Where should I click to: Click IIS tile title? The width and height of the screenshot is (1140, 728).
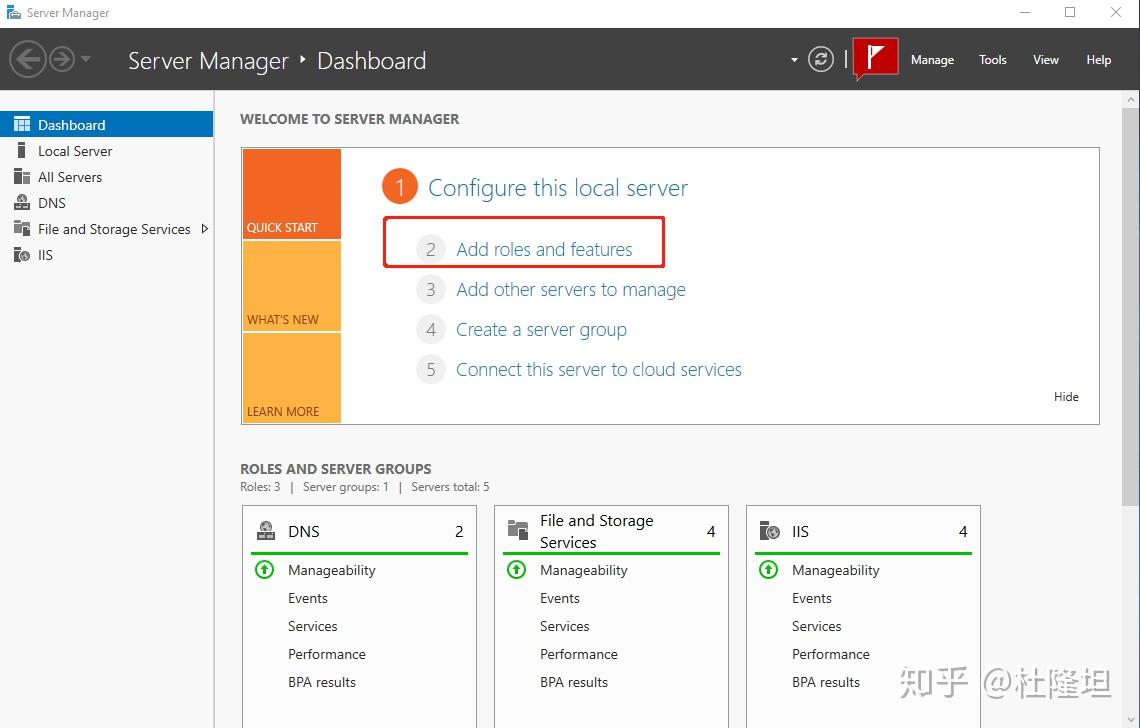click(x=800, y=532)
